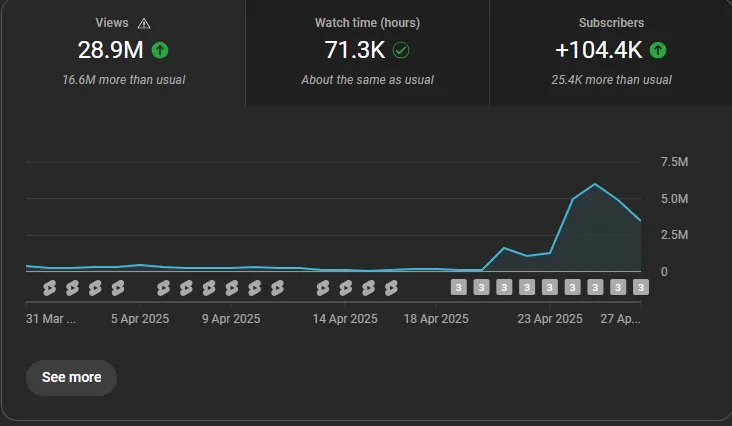Click the 28.9M views value
This screenshot has width=732, height=426.
click(111, 50)
